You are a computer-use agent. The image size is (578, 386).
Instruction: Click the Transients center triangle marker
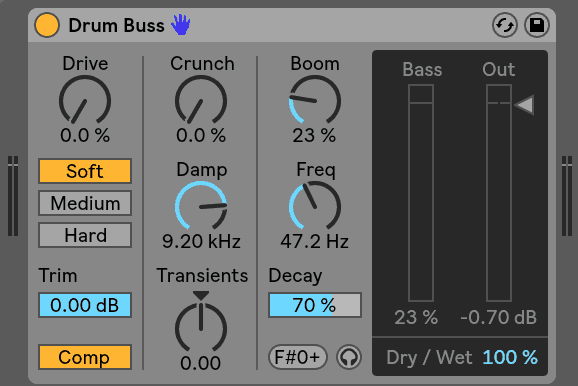[x=201, y=295]
